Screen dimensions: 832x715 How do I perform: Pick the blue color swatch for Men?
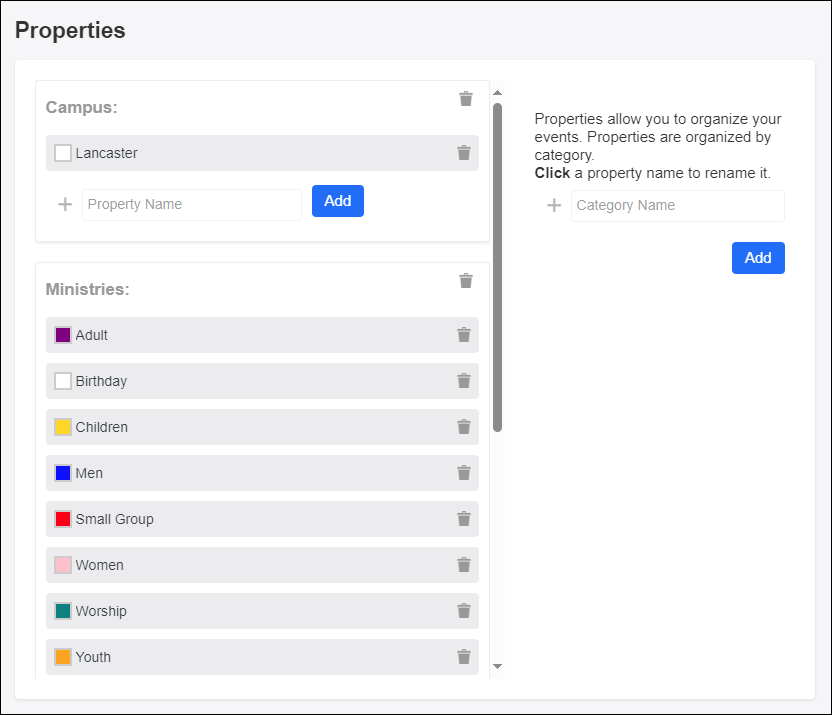(63, 473)
